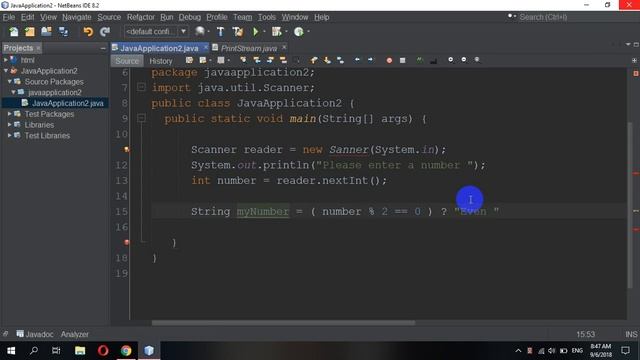
Task: Click the Save All toolbar icon
Action: pyautogui.click(x=63, y=32)
